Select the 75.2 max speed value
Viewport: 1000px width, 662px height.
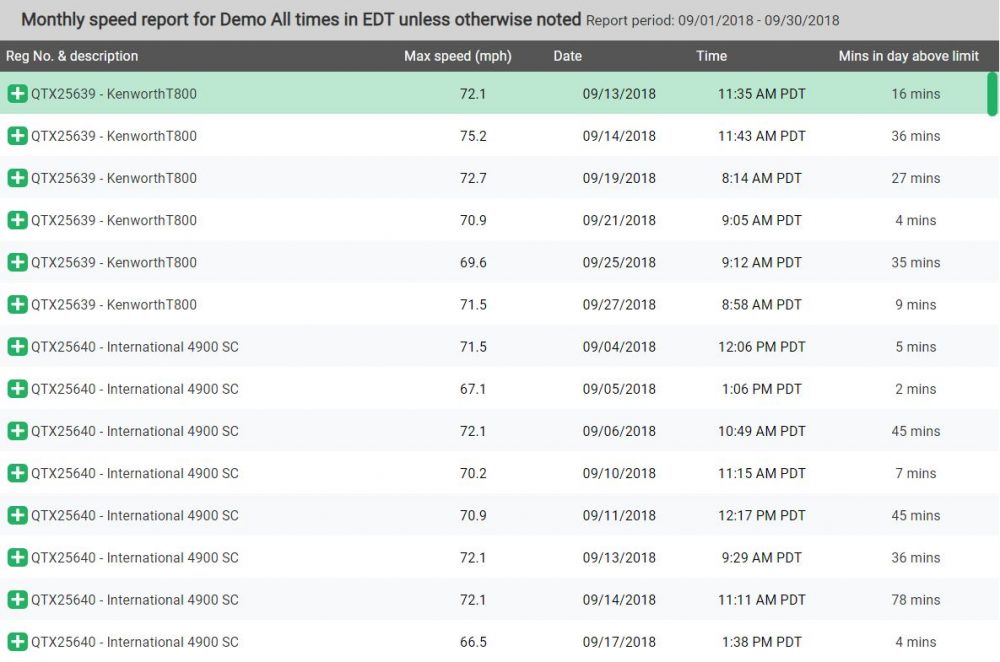click(473, 136)
